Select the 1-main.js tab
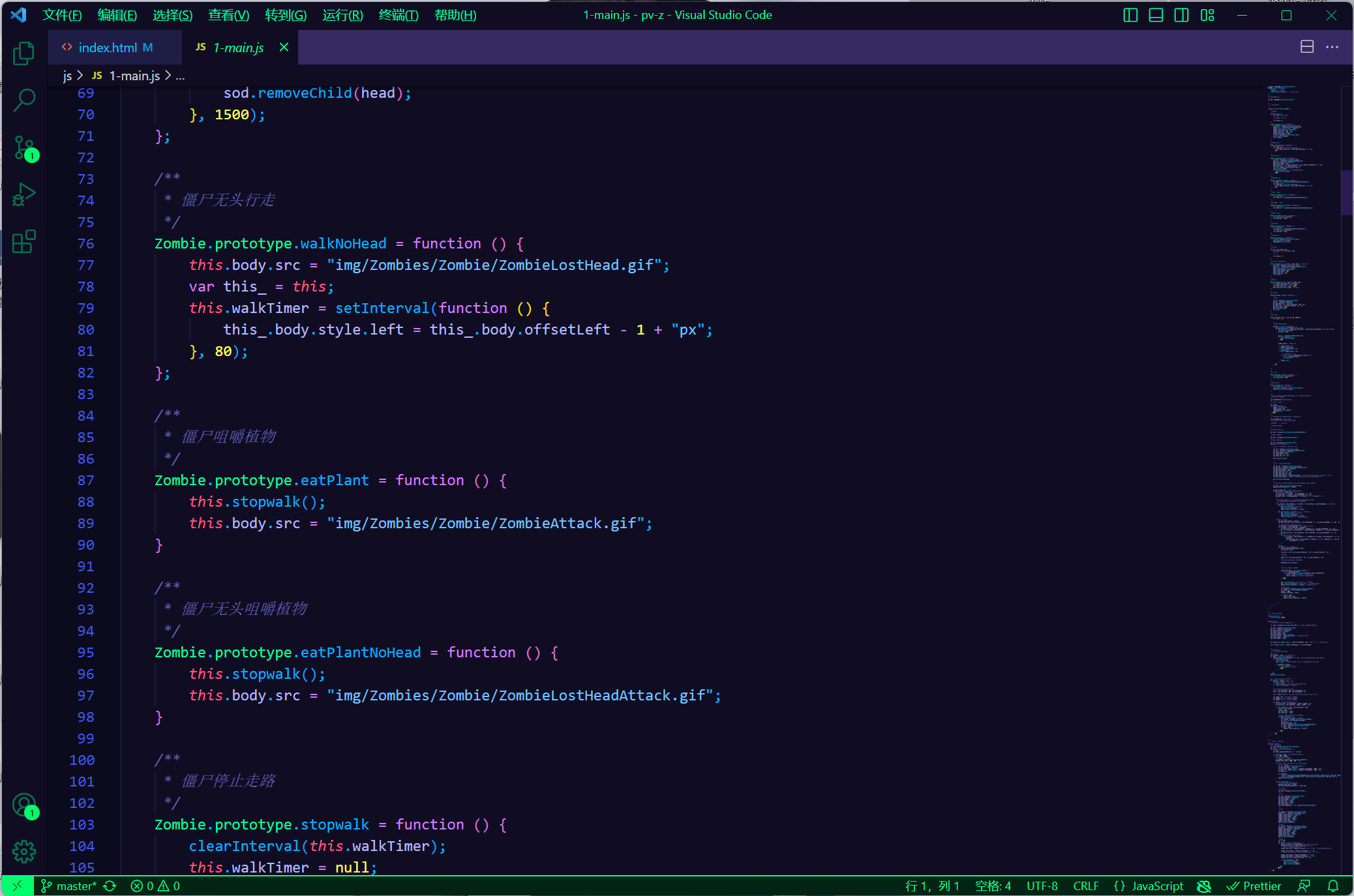 pyautogui.click(x=239, y=48)
